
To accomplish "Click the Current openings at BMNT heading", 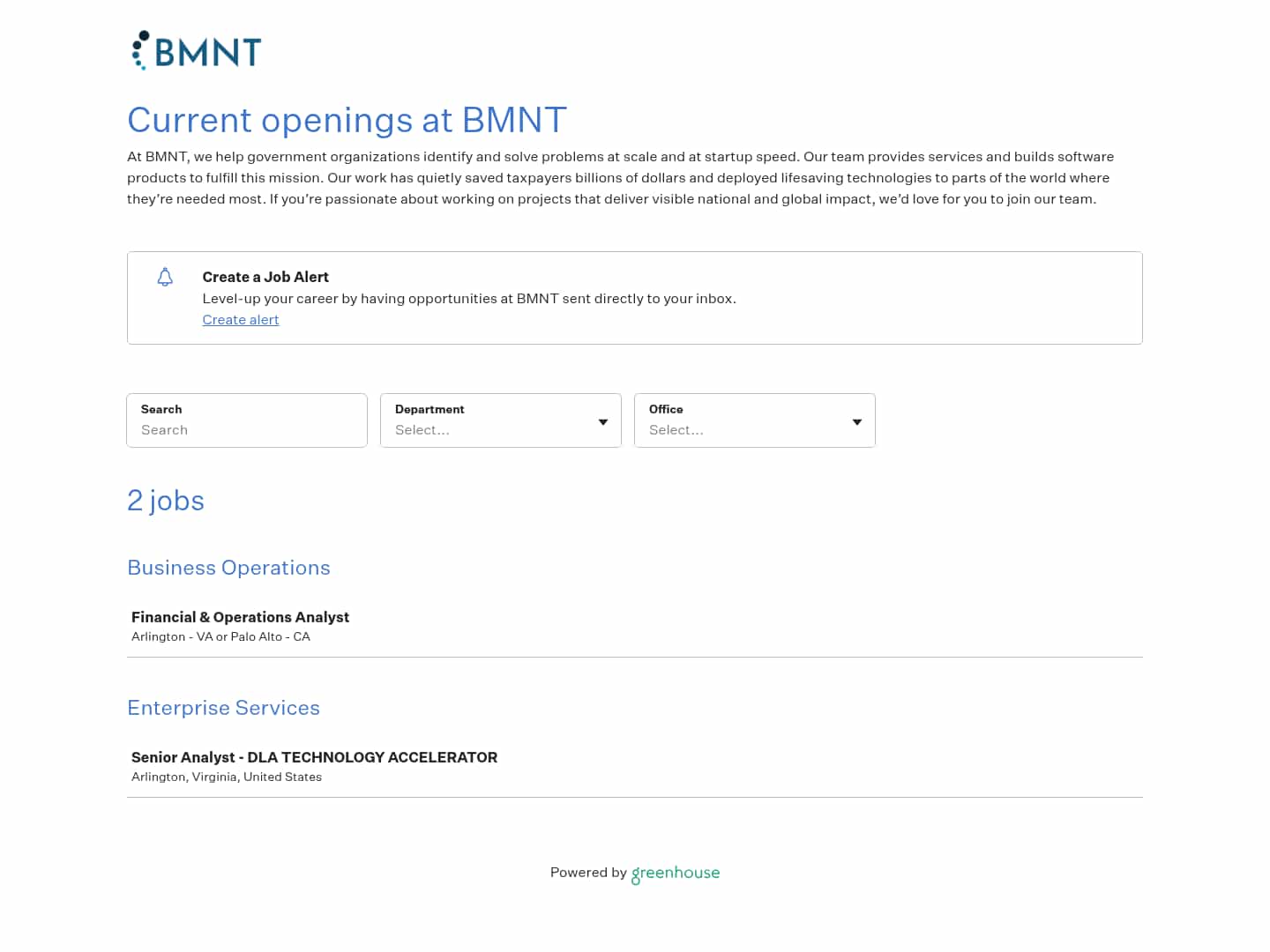I will (347, 120).
